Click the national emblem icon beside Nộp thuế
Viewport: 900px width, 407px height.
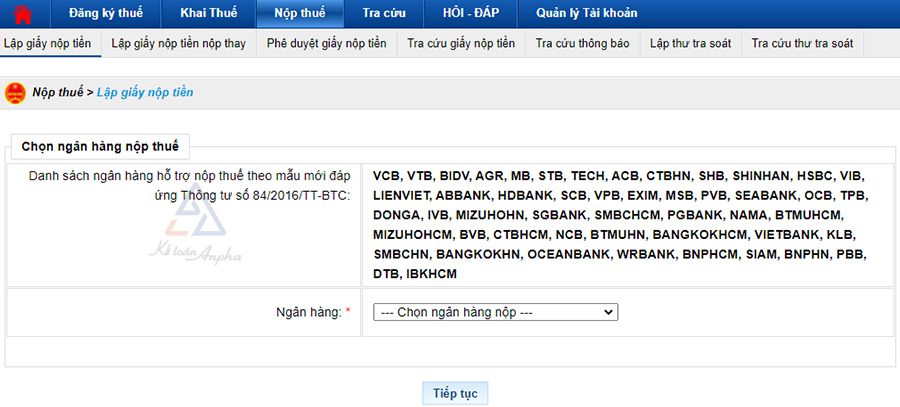pos(15,92)
